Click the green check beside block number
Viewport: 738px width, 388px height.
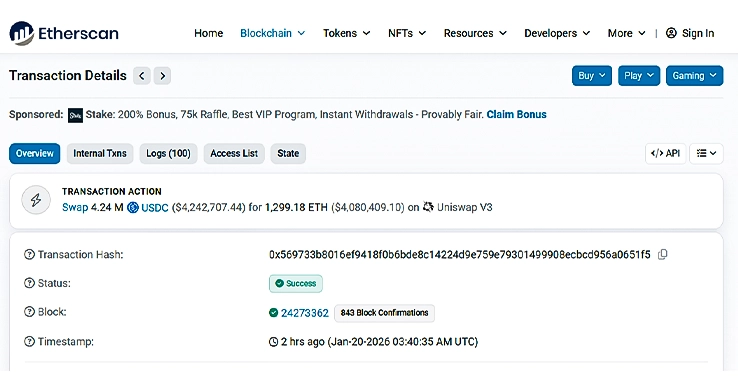pyautogui.click(x=273, y=313)
